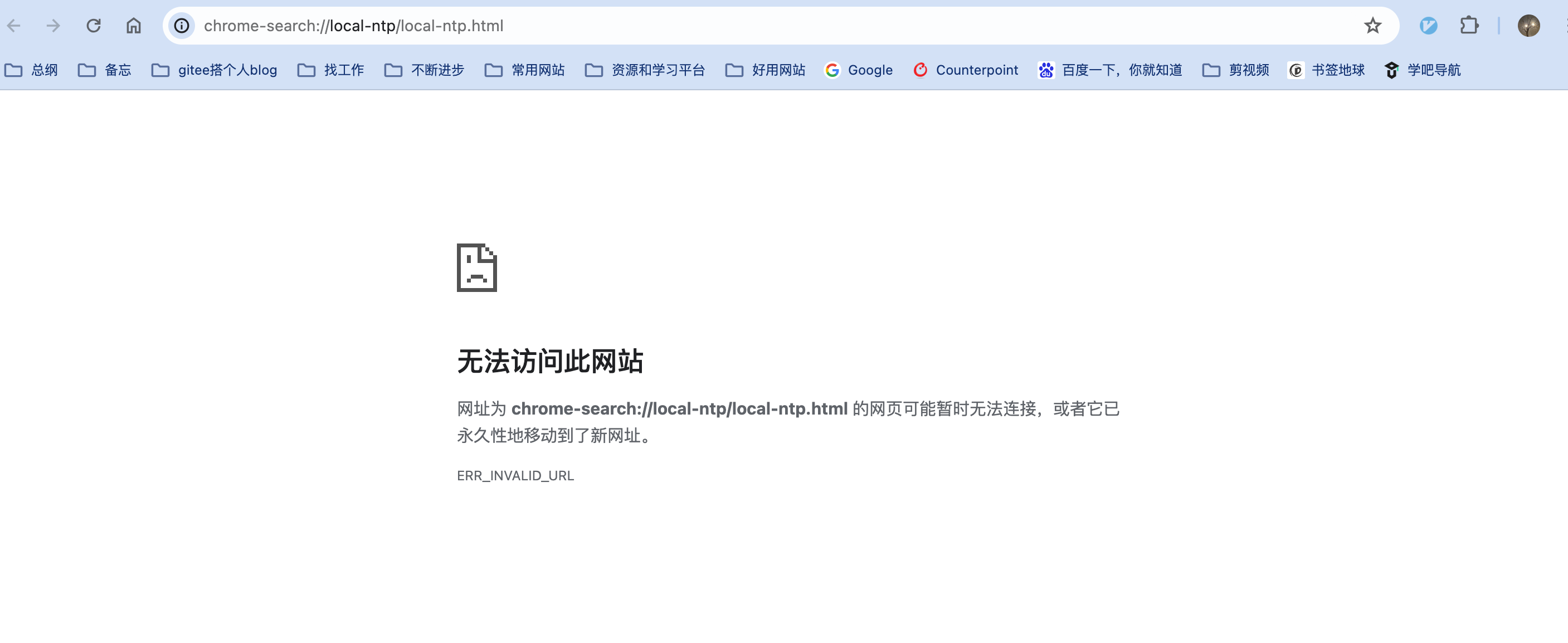Image resolution: width=1568 pixels, height=643 pixels.
Task: Click the browser back arrow
Action: [x=14, y=26]
